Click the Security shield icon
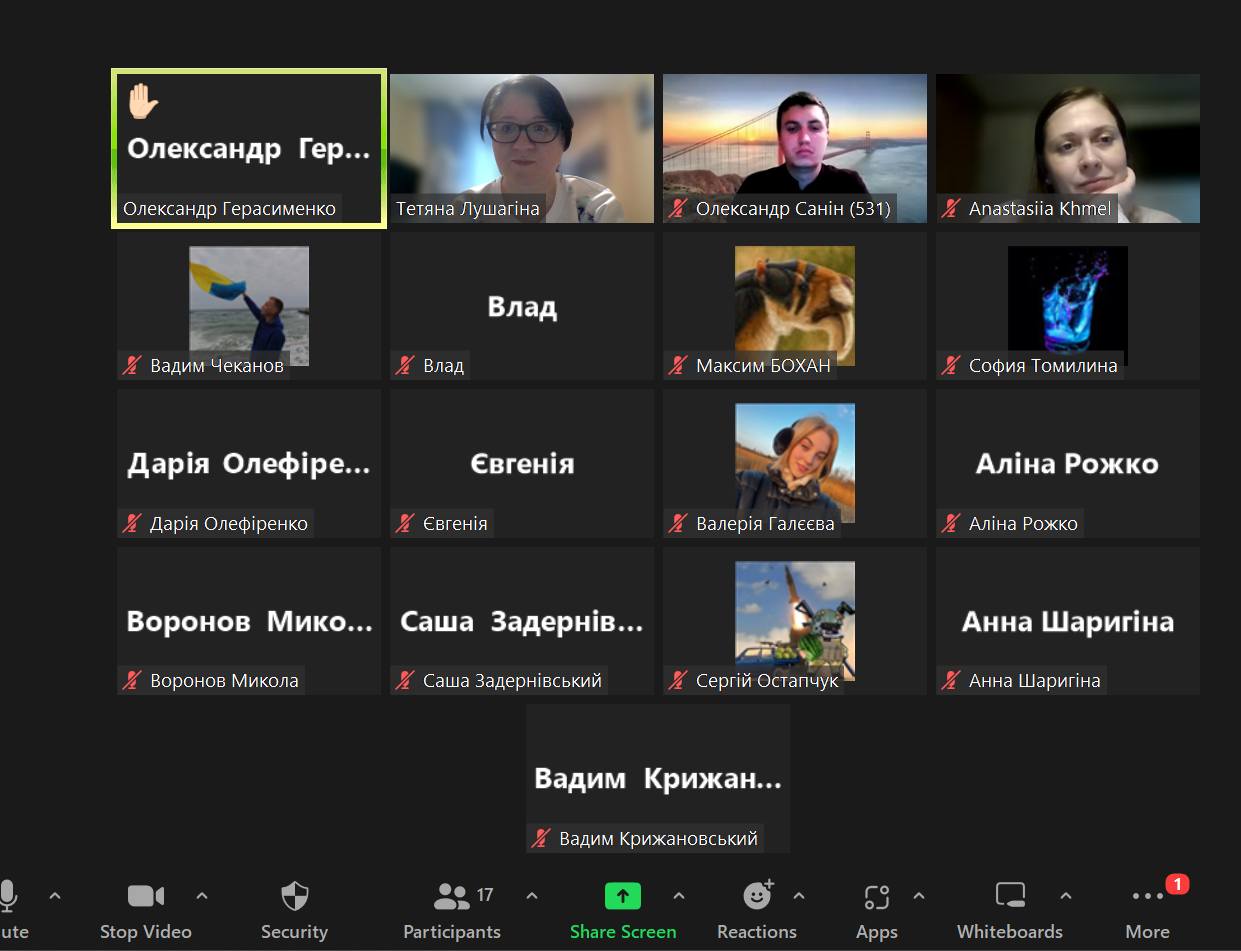Viewport: 1241px width, 951px height. coord(294,896)
